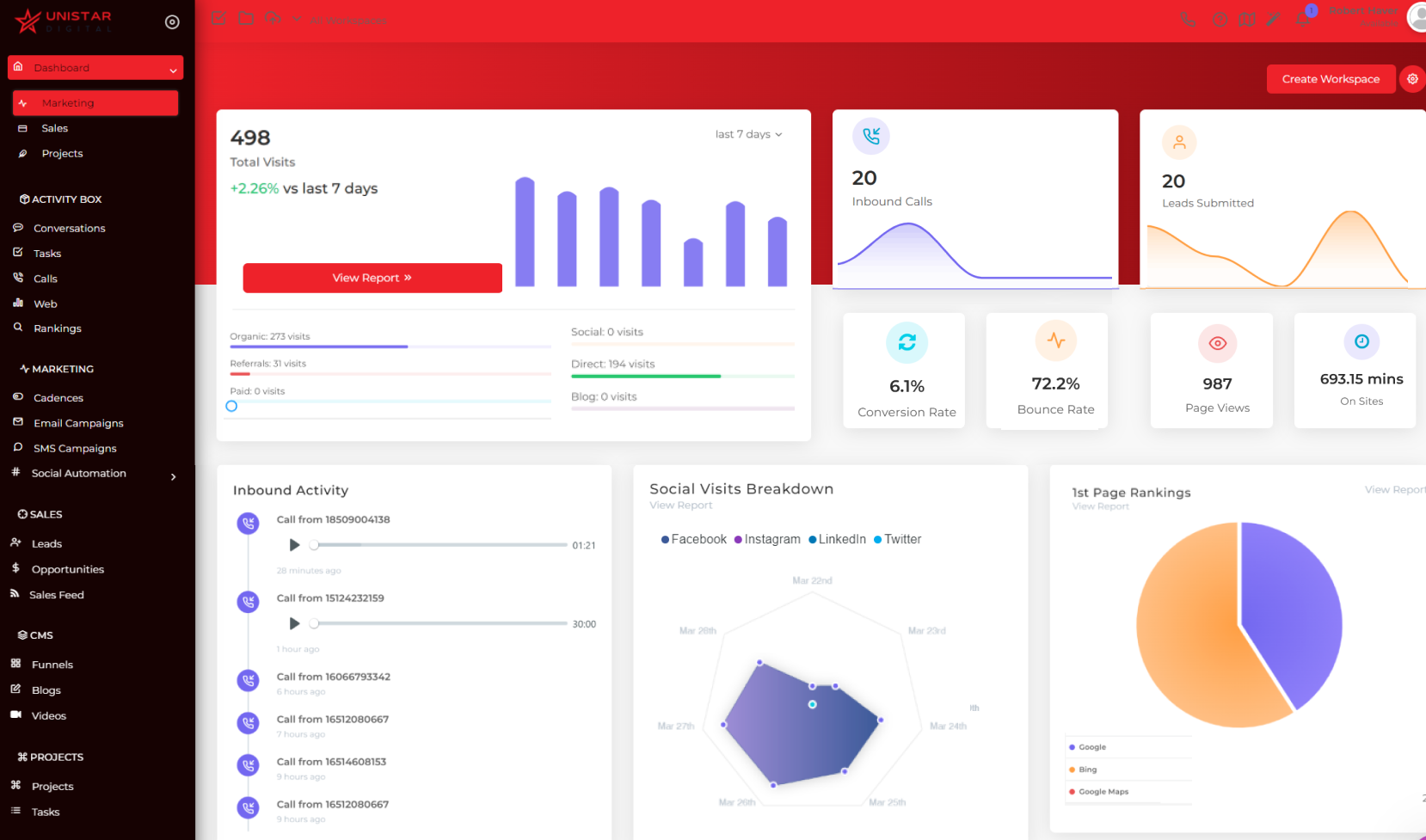Click the magic wand icon in top bar
This screenshot has width=1426, height=840.
click(1273, 19)
